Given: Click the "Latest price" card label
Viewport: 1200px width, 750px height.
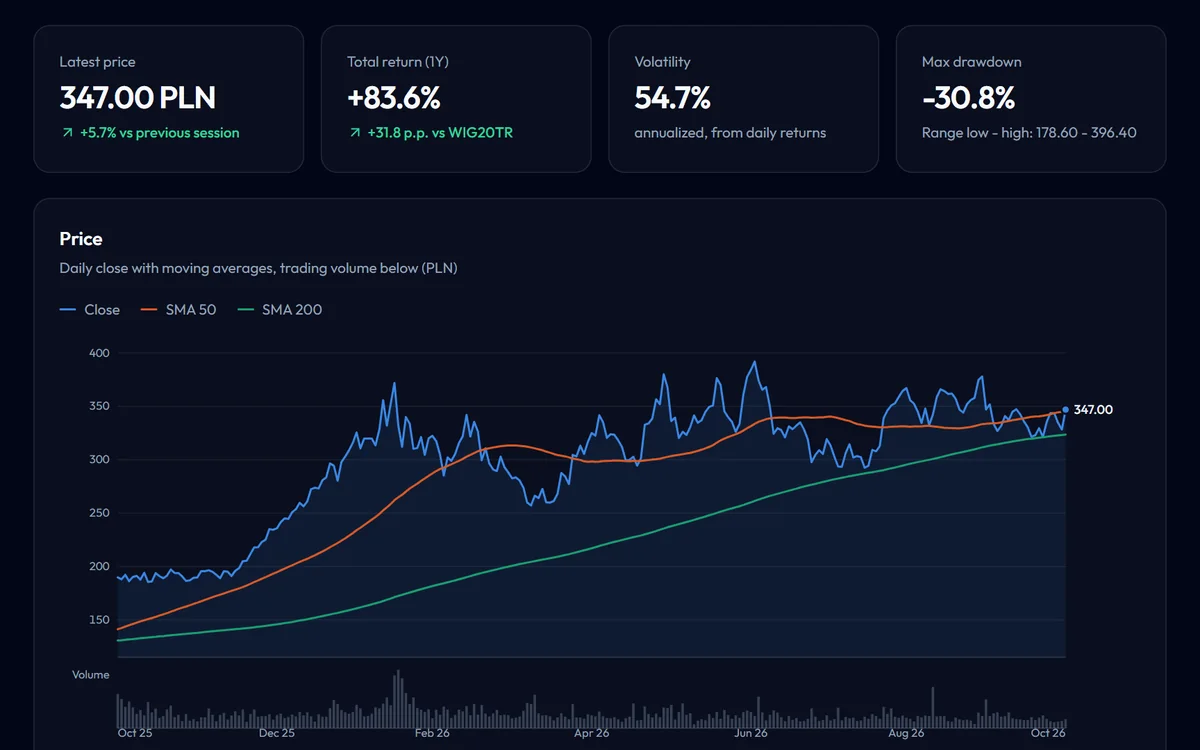Looking at the screenshot, I should [97, 62].
